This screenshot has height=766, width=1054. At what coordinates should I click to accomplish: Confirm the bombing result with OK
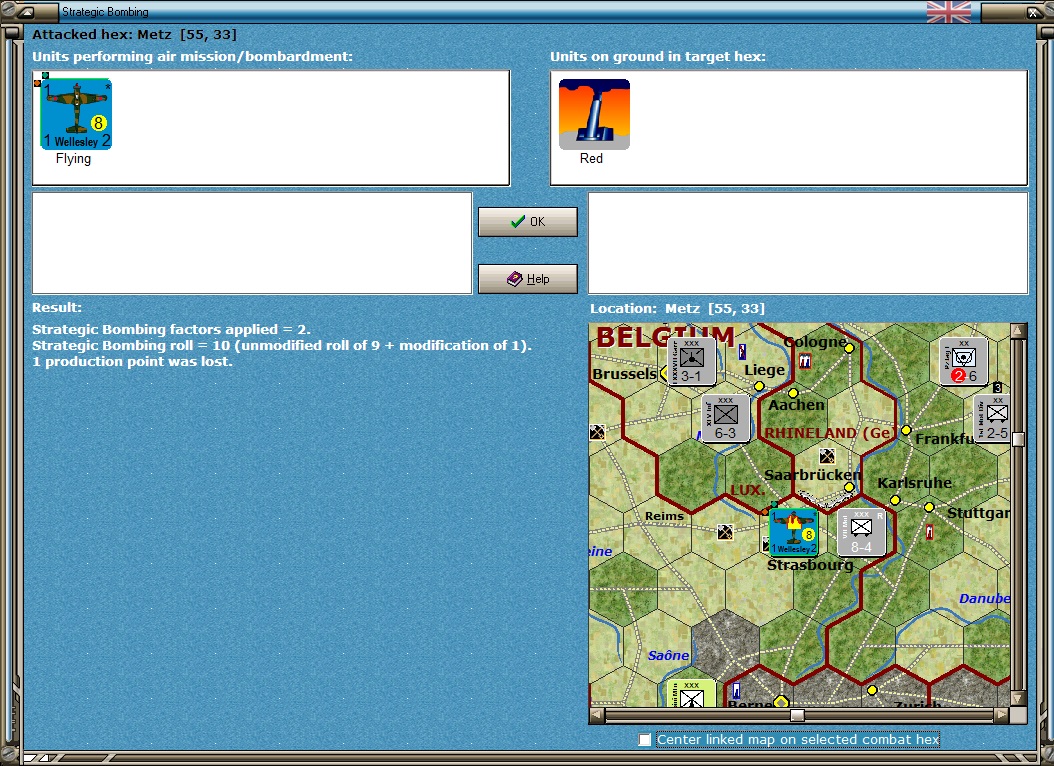(x=528, y=222)
